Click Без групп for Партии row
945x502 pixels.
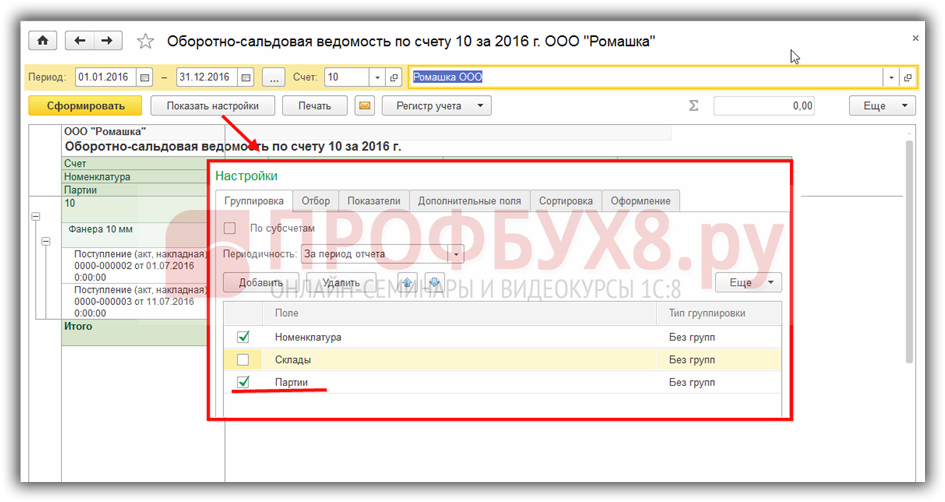coord(692,382)
